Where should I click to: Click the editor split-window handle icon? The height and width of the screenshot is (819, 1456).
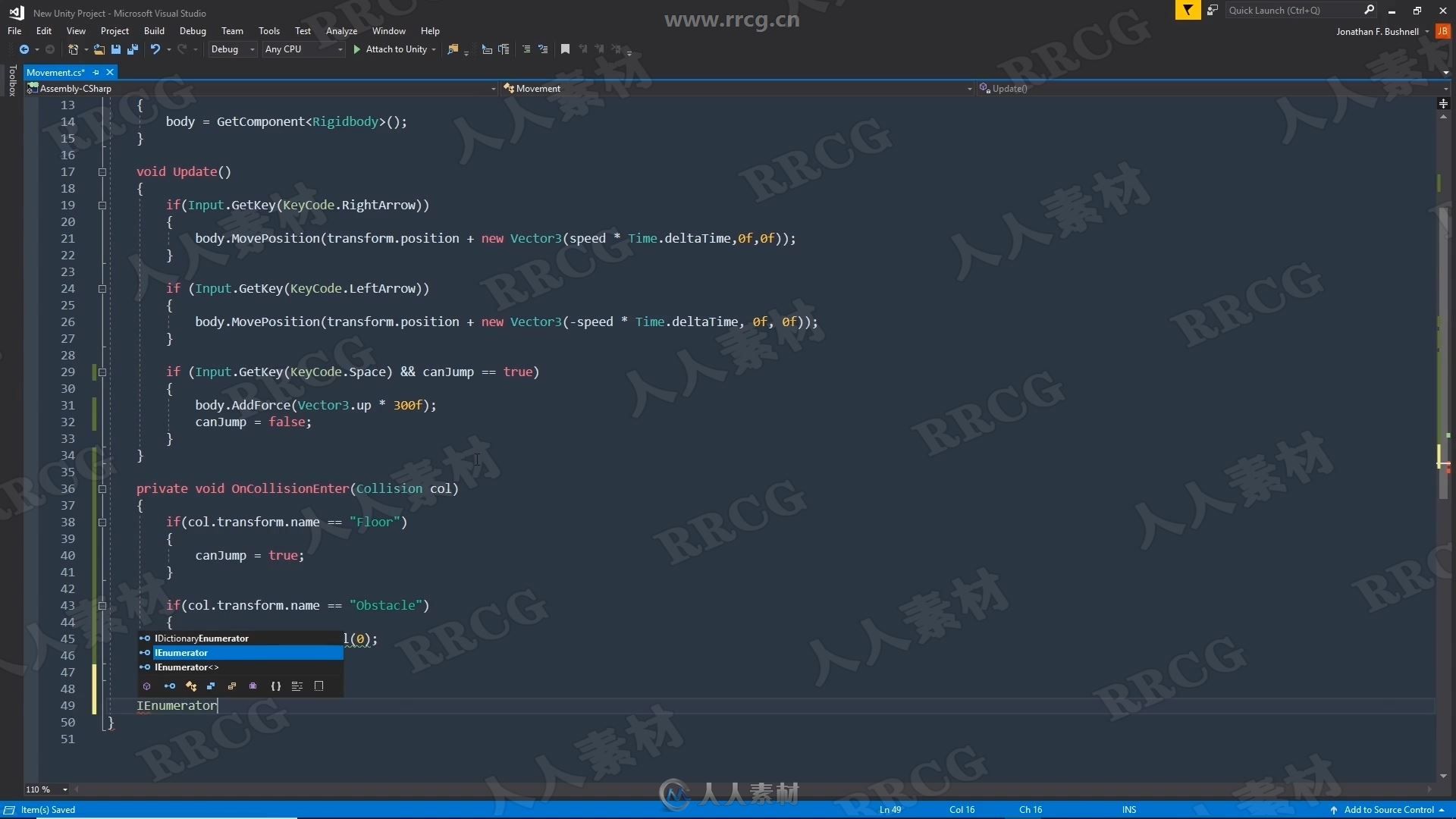tap(1443, 103)
